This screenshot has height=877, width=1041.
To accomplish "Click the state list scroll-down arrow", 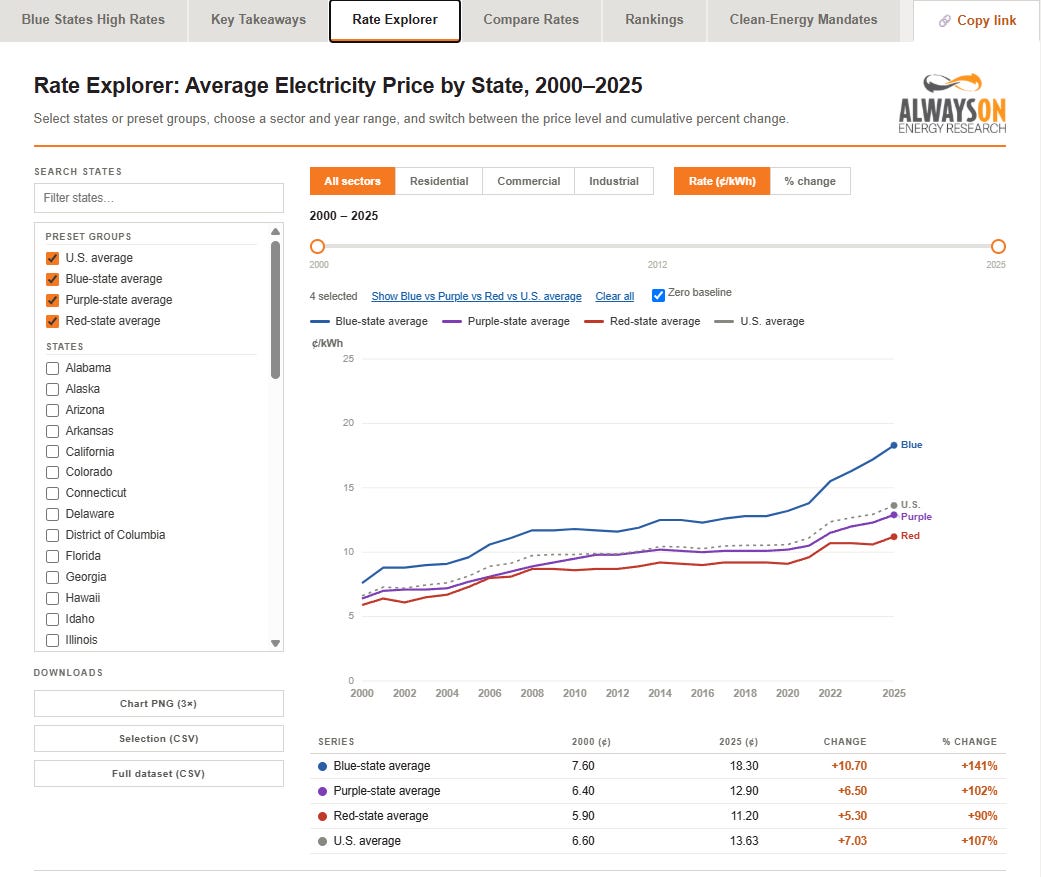I will 276,643.
